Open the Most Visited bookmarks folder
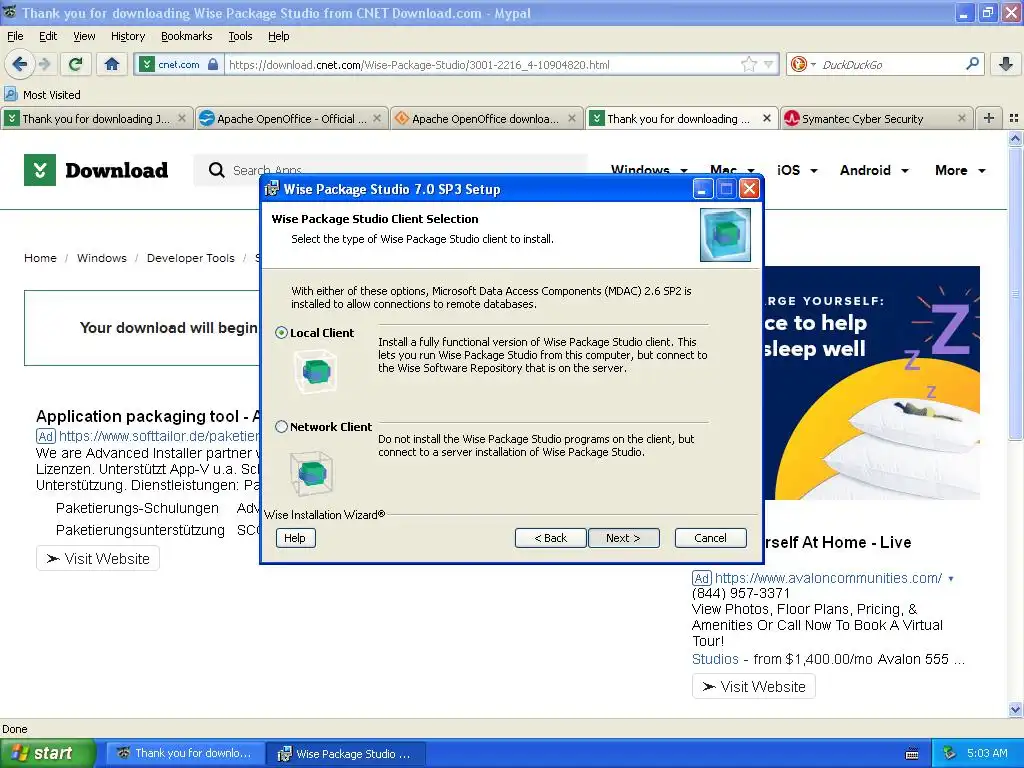Image resolution: width=1024 pixels, height=768 pixels. [42, 95]
